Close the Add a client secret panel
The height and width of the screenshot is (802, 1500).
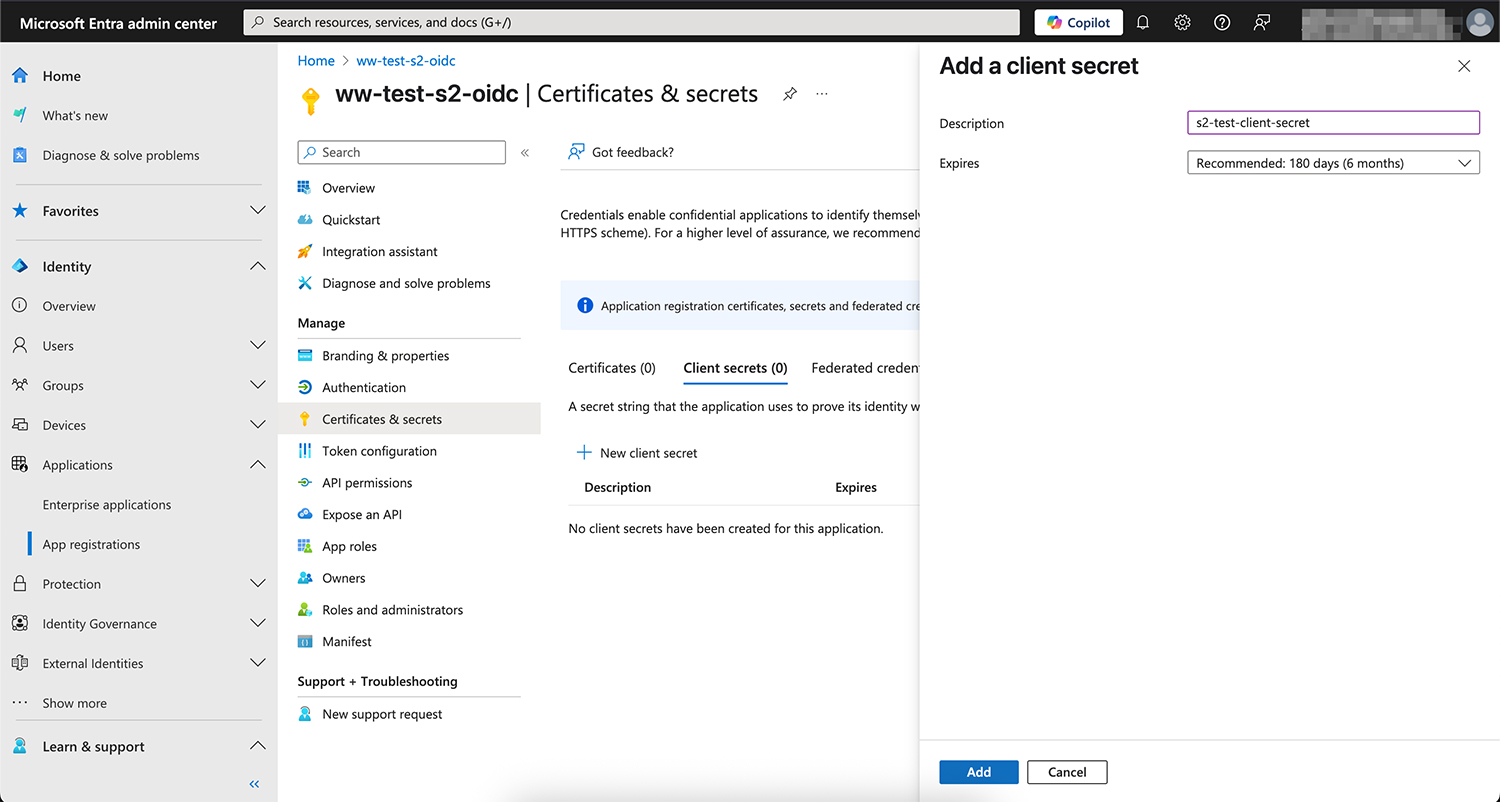pyautogui.click(x=1464, y=66)
